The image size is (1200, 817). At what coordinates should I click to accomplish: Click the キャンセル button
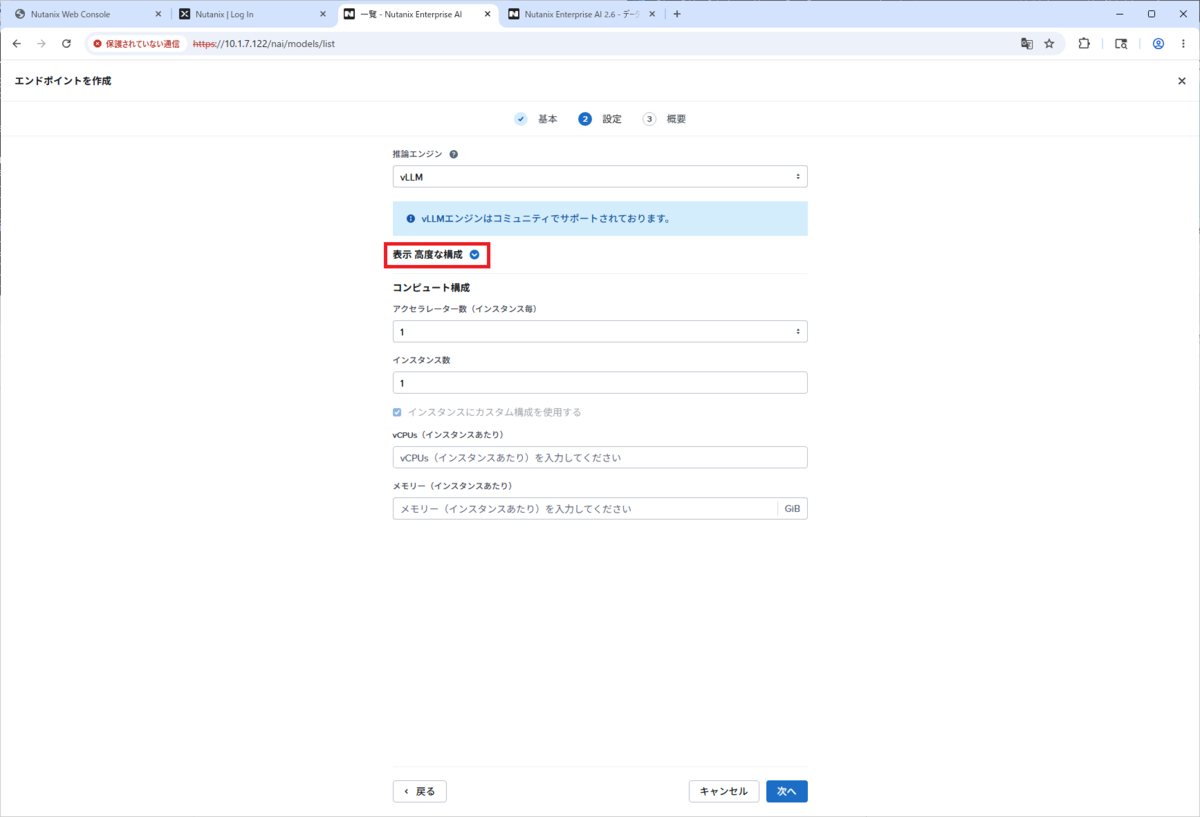(x=724, y=791)
